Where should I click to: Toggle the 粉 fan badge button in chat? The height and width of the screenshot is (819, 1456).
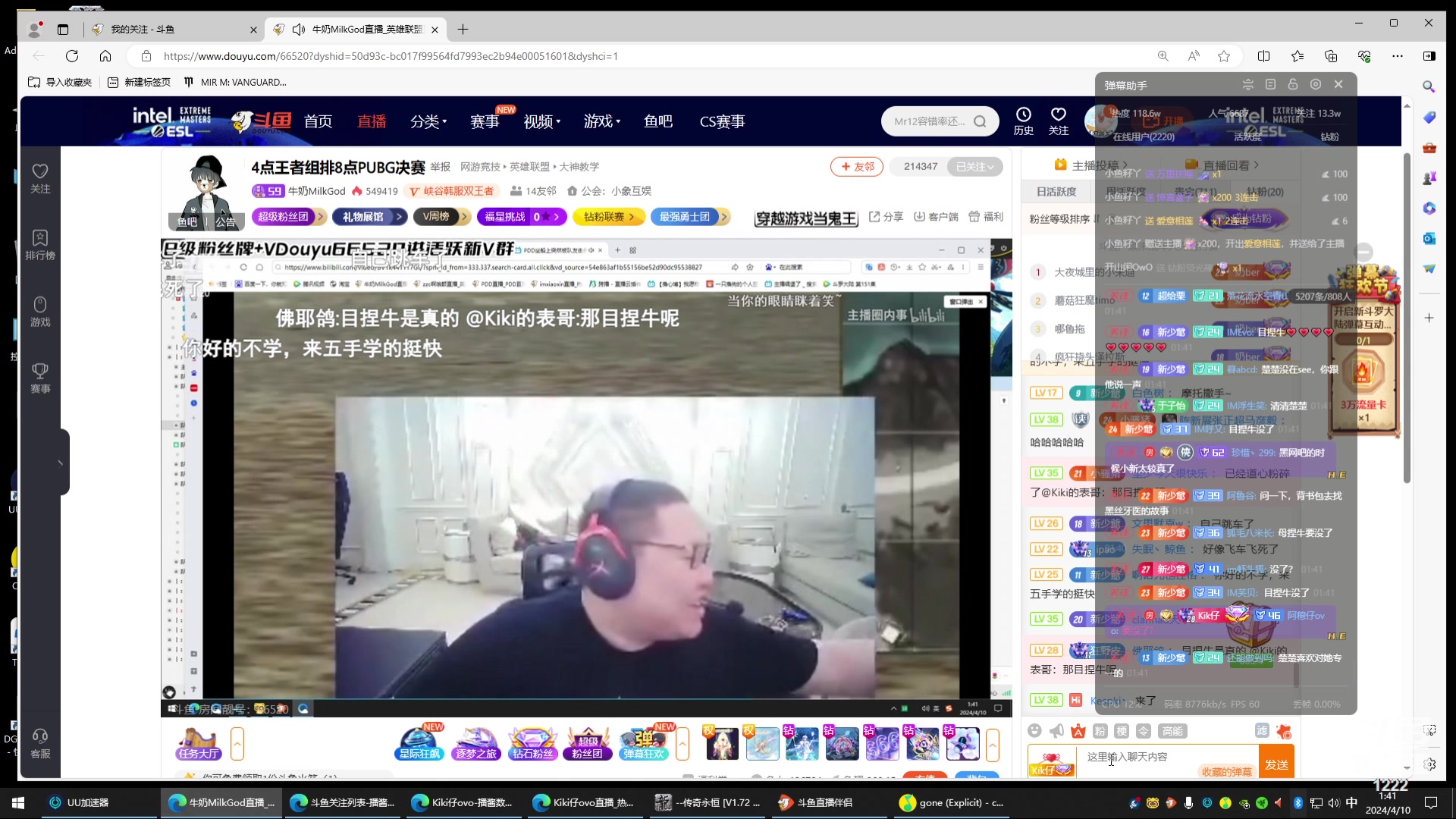(x=1100, y=730)
